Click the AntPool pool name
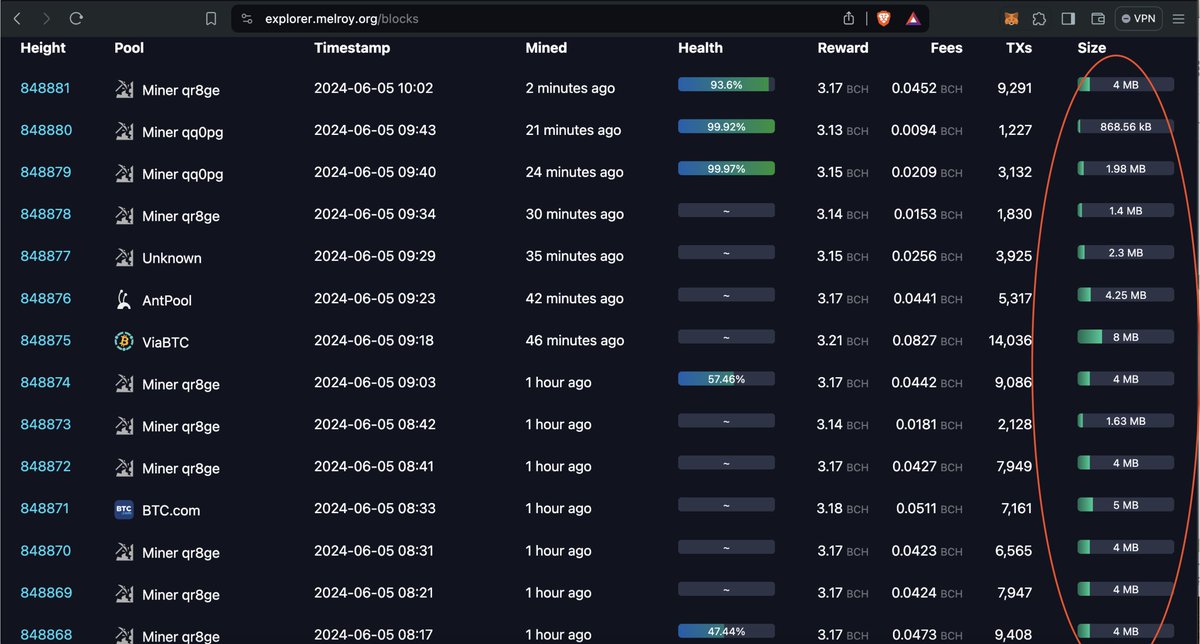 167,300
